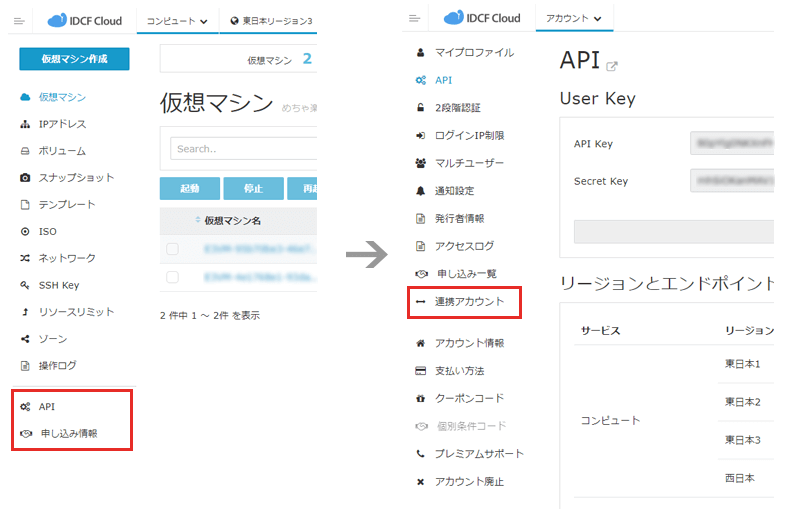Click the SSH Key sidebar icon

[25, 285]
